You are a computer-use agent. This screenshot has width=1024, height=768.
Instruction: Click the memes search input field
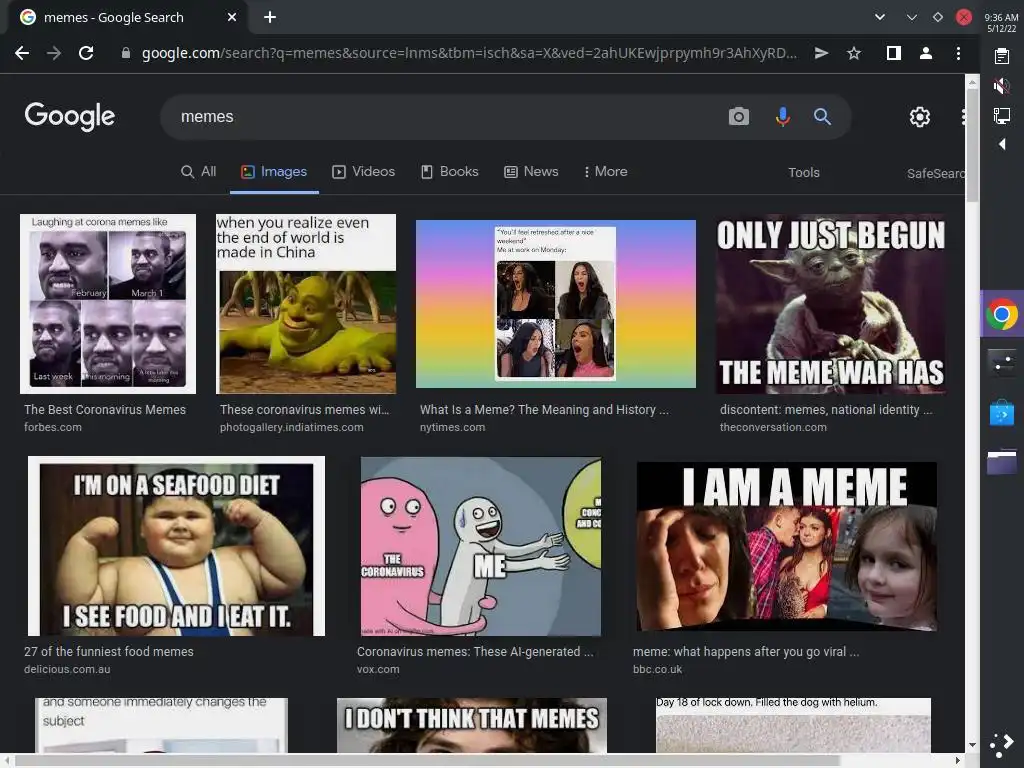click(x=444, y=117)
